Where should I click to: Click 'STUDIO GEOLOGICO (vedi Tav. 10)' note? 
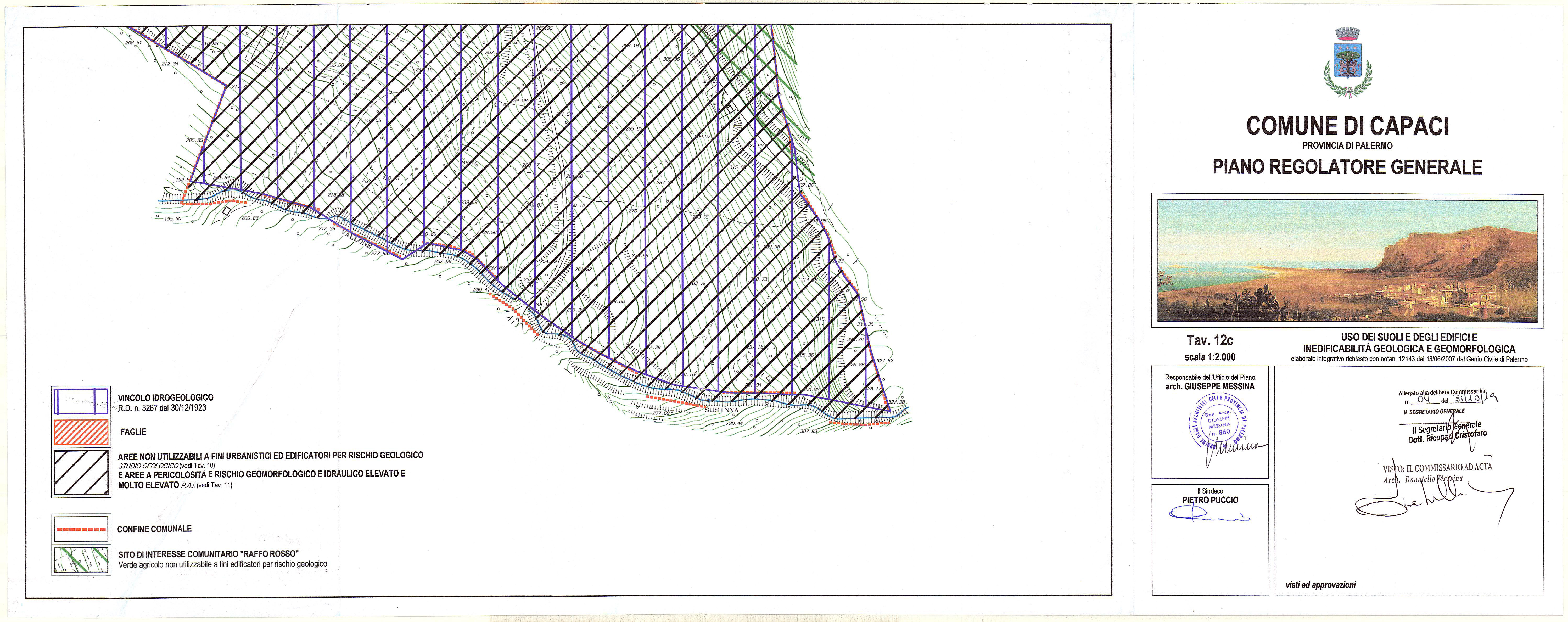click(x=166, y=466)
